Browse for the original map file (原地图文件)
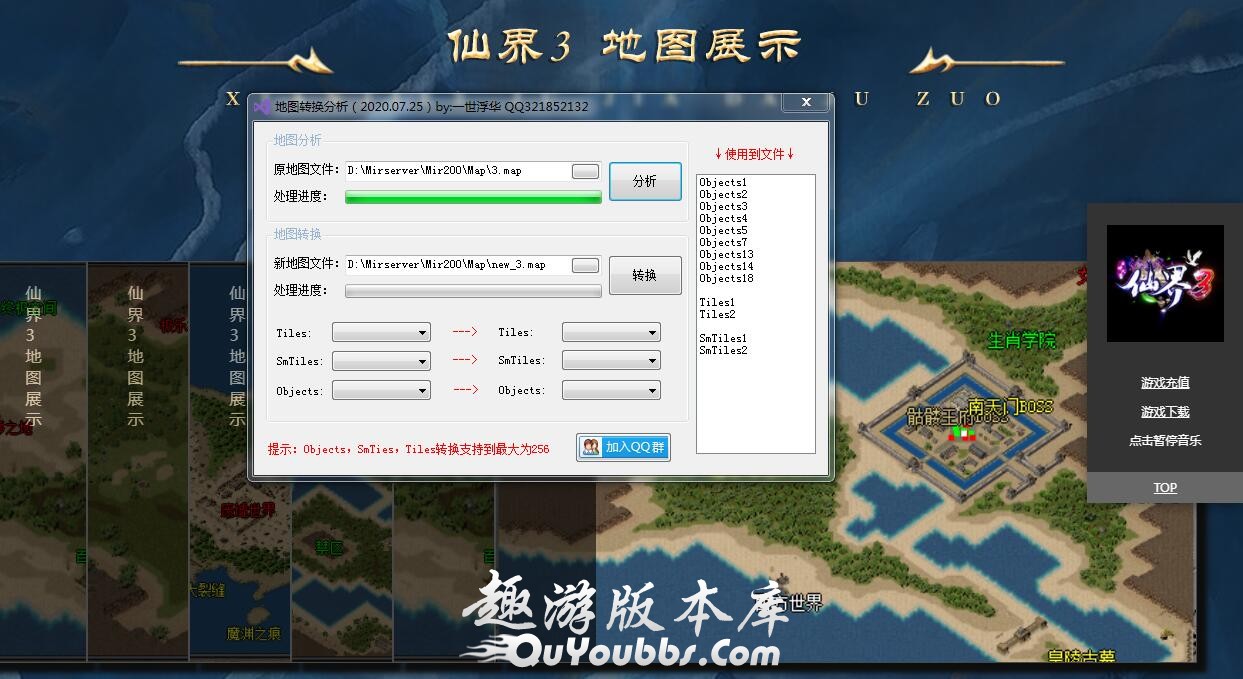Screen dimensions: 1243x679 585,171
